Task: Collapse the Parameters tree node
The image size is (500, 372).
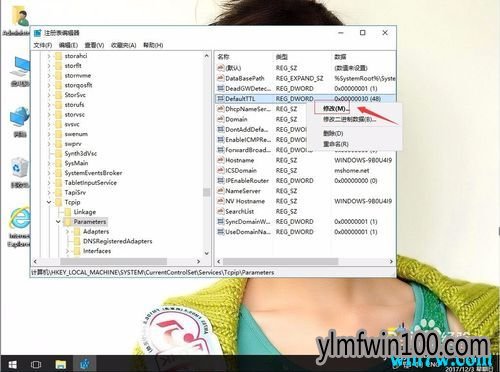Action: click(58, 222)
